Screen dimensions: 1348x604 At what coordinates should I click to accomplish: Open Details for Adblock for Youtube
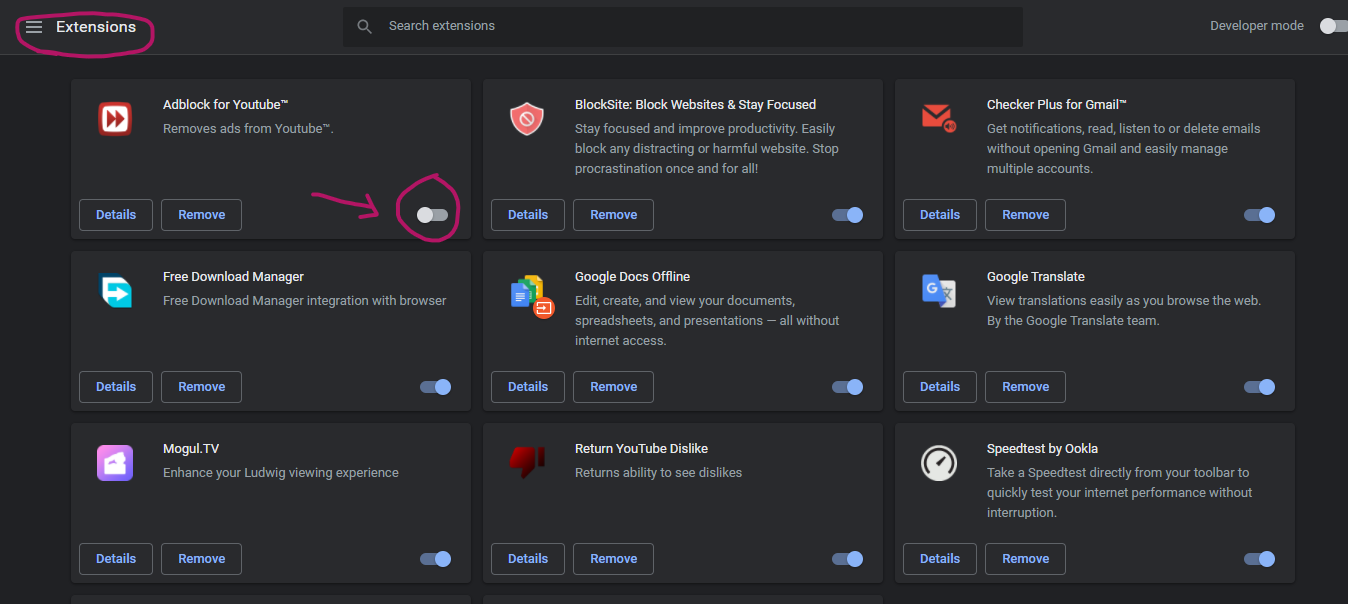pyautogui.click(x=116, y=215)
